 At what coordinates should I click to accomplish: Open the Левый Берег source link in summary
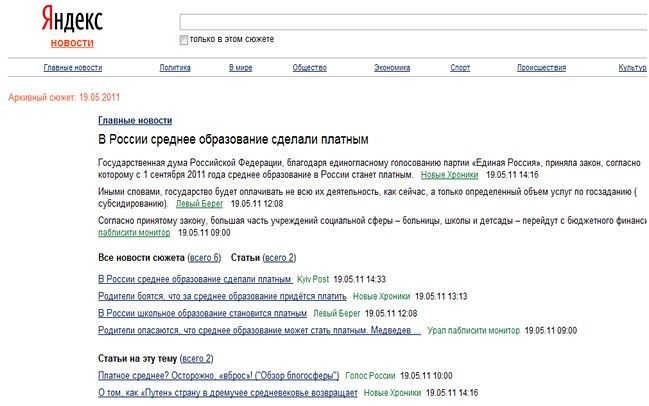(200, 204)
